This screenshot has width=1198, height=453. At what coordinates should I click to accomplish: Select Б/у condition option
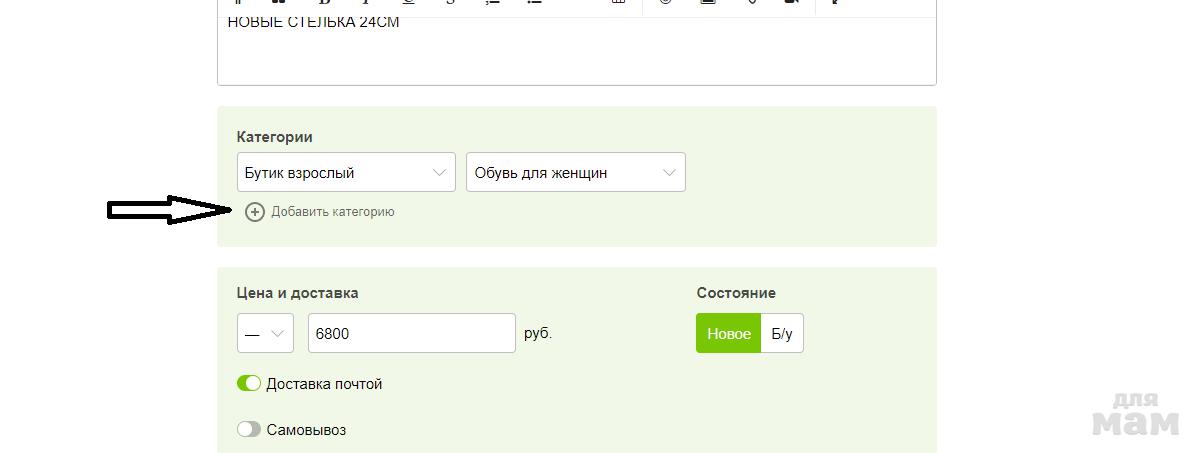(781, 334)
